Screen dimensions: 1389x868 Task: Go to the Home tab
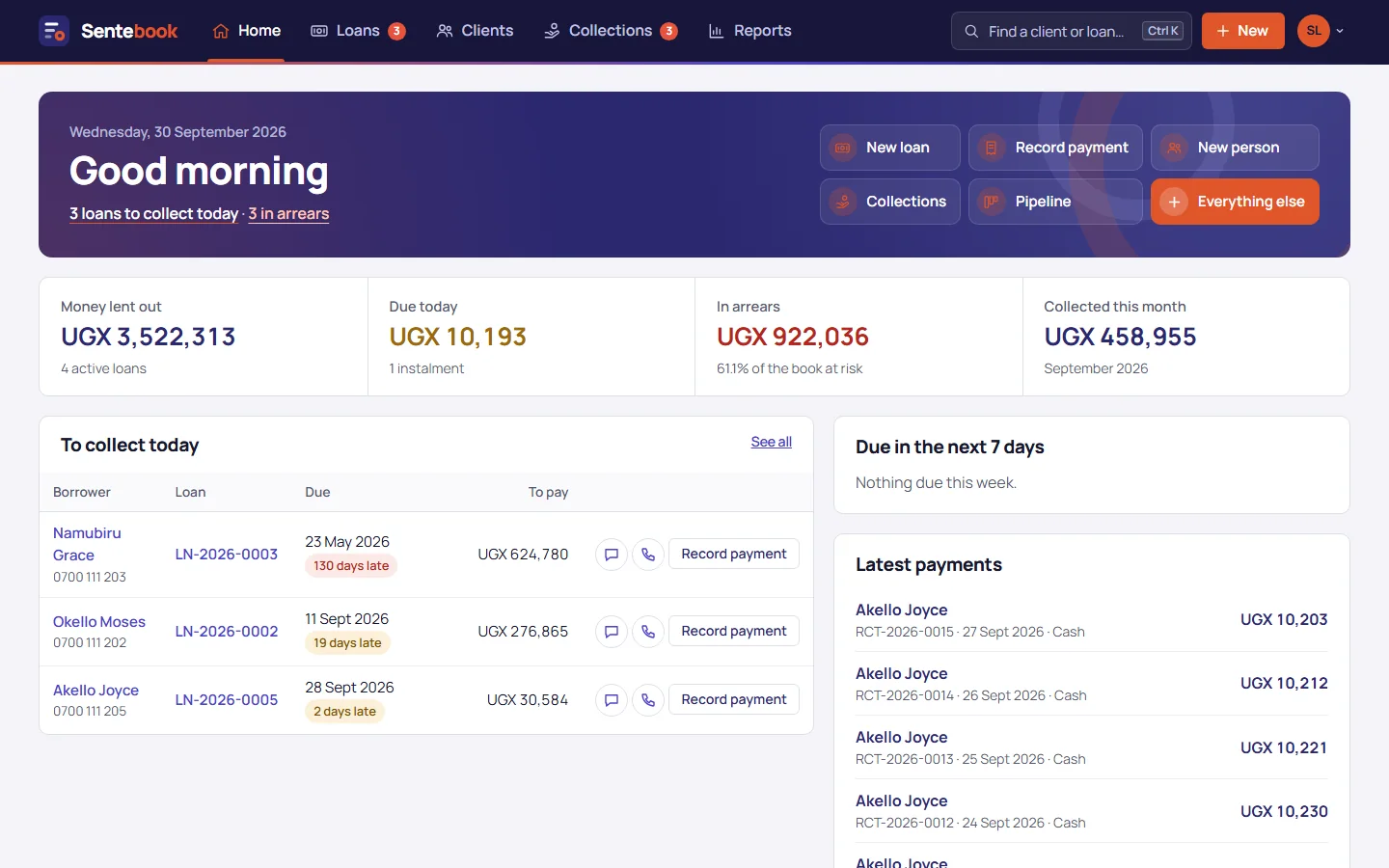[x=246, y=31]
